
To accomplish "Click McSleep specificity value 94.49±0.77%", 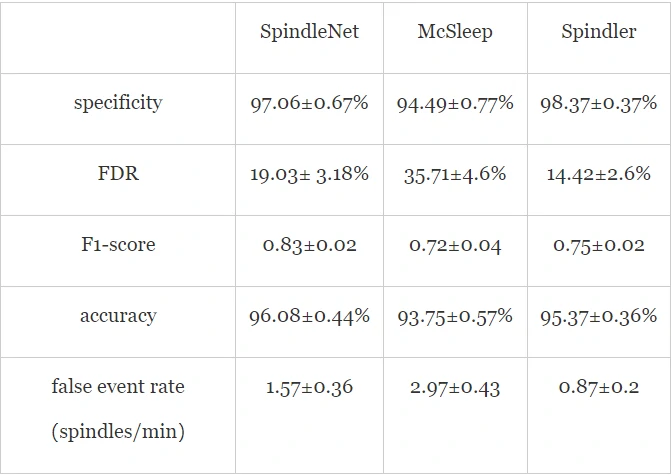I will pyautogui.click(x=455, y=103).
